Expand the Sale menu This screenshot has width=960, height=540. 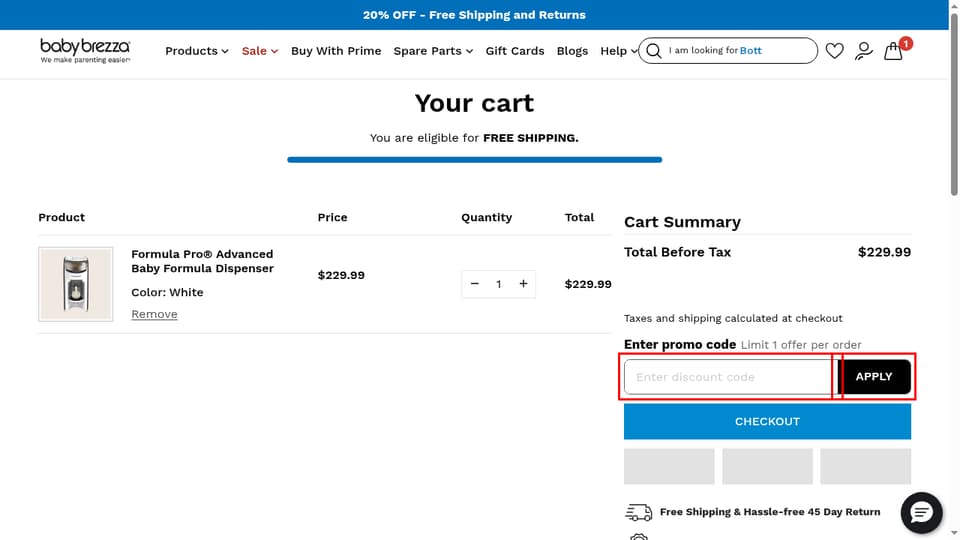[x=260, y=51]
